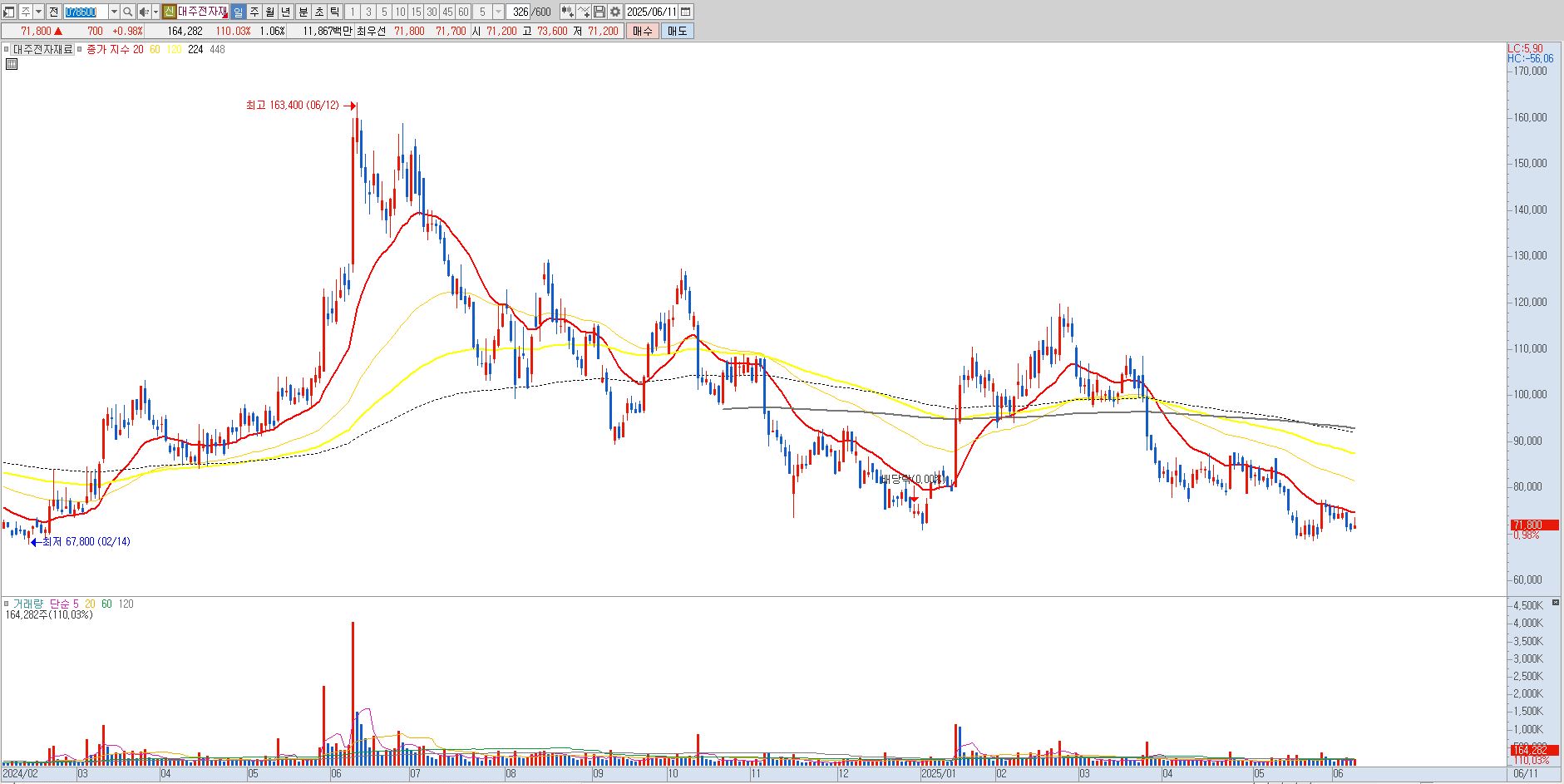Click the 매수 buy button
The image size is (1564, 784).
[643, 31]
